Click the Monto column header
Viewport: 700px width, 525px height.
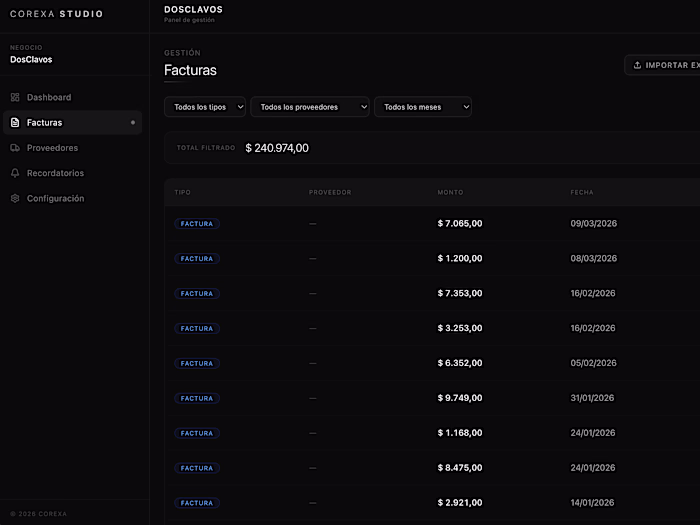coord(450,192)
